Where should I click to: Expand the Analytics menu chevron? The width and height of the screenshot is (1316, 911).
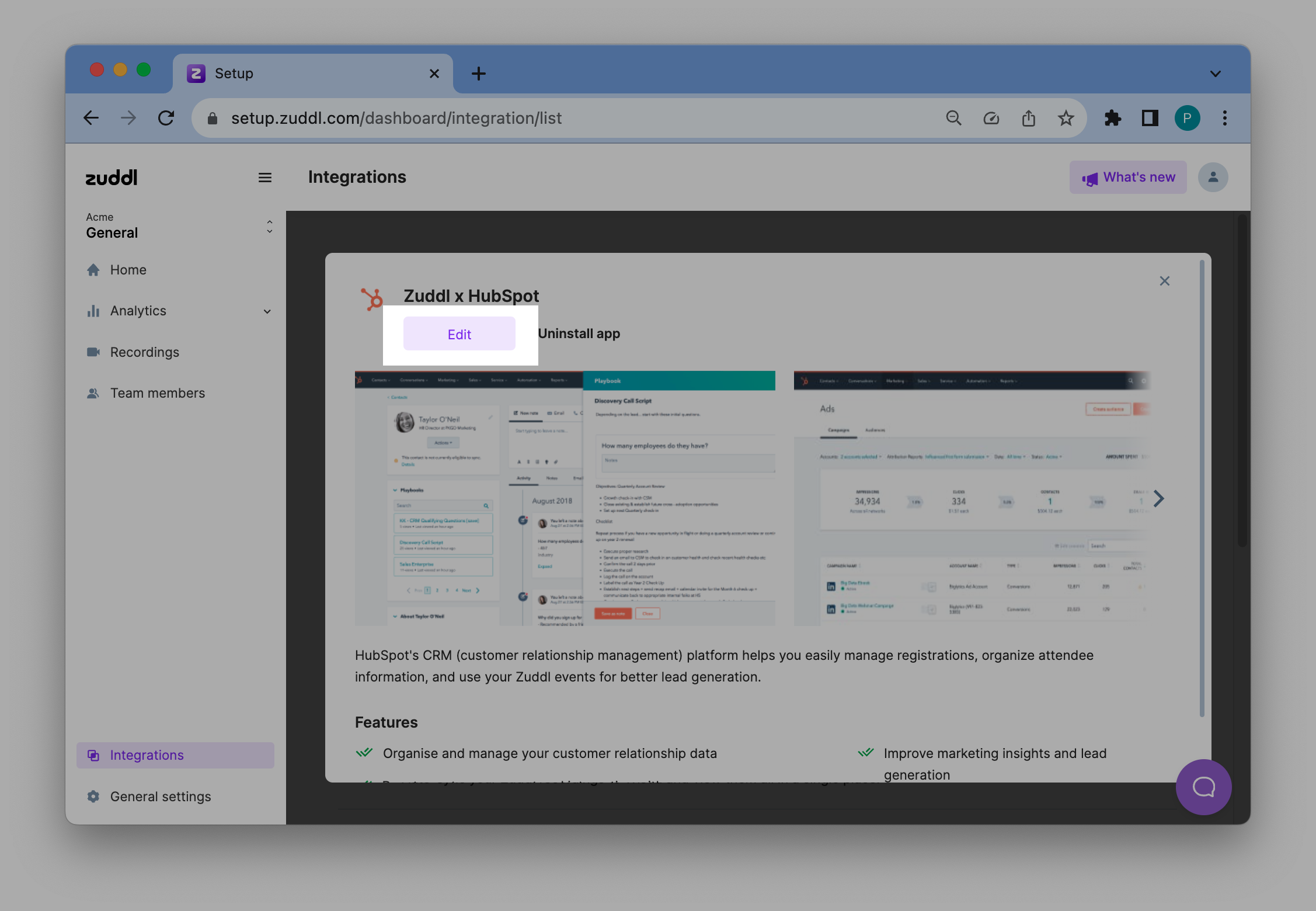267,311
